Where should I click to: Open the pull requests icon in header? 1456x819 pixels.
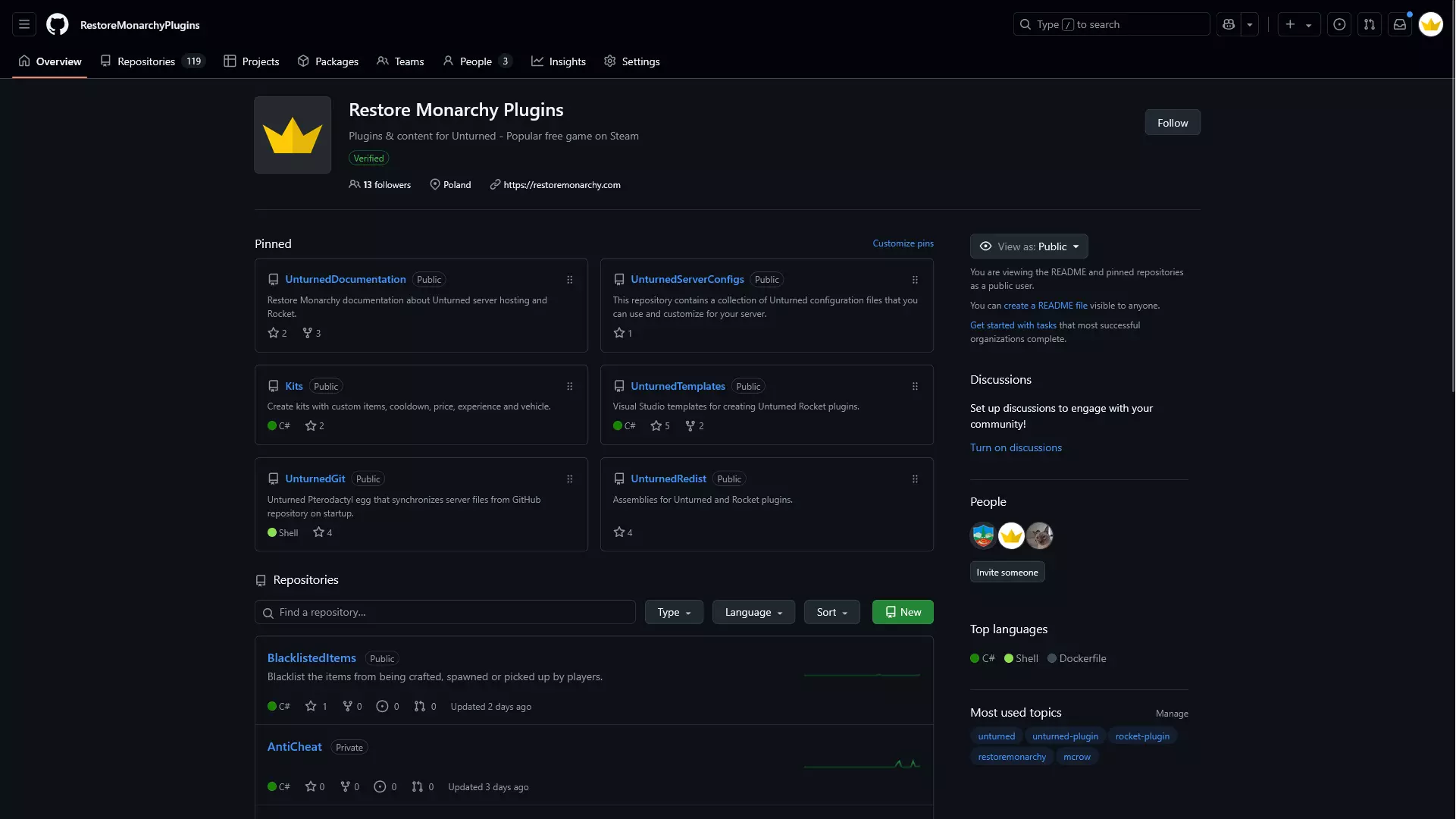pyautogui.click(x=1370, y=24)
